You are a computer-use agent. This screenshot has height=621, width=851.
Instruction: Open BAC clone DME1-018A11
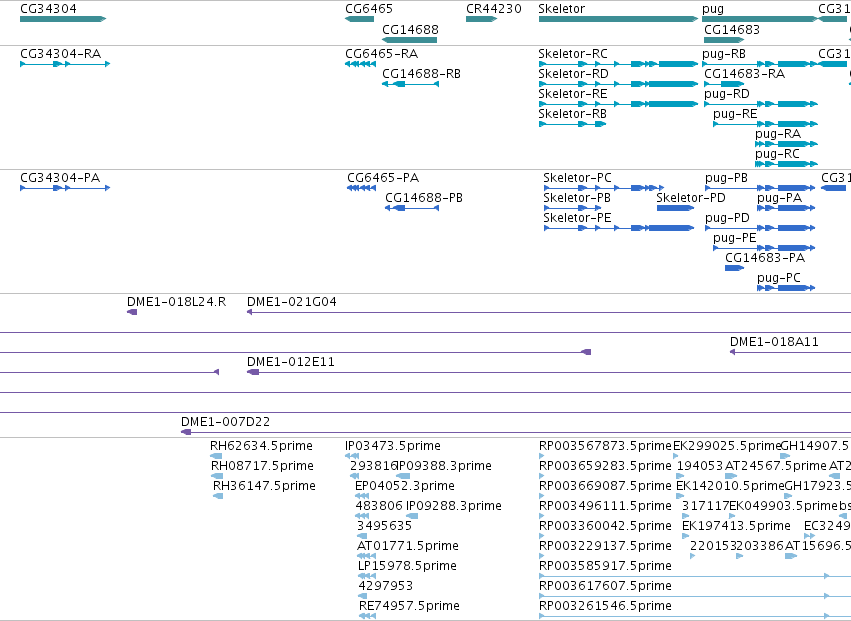point(774,343)
